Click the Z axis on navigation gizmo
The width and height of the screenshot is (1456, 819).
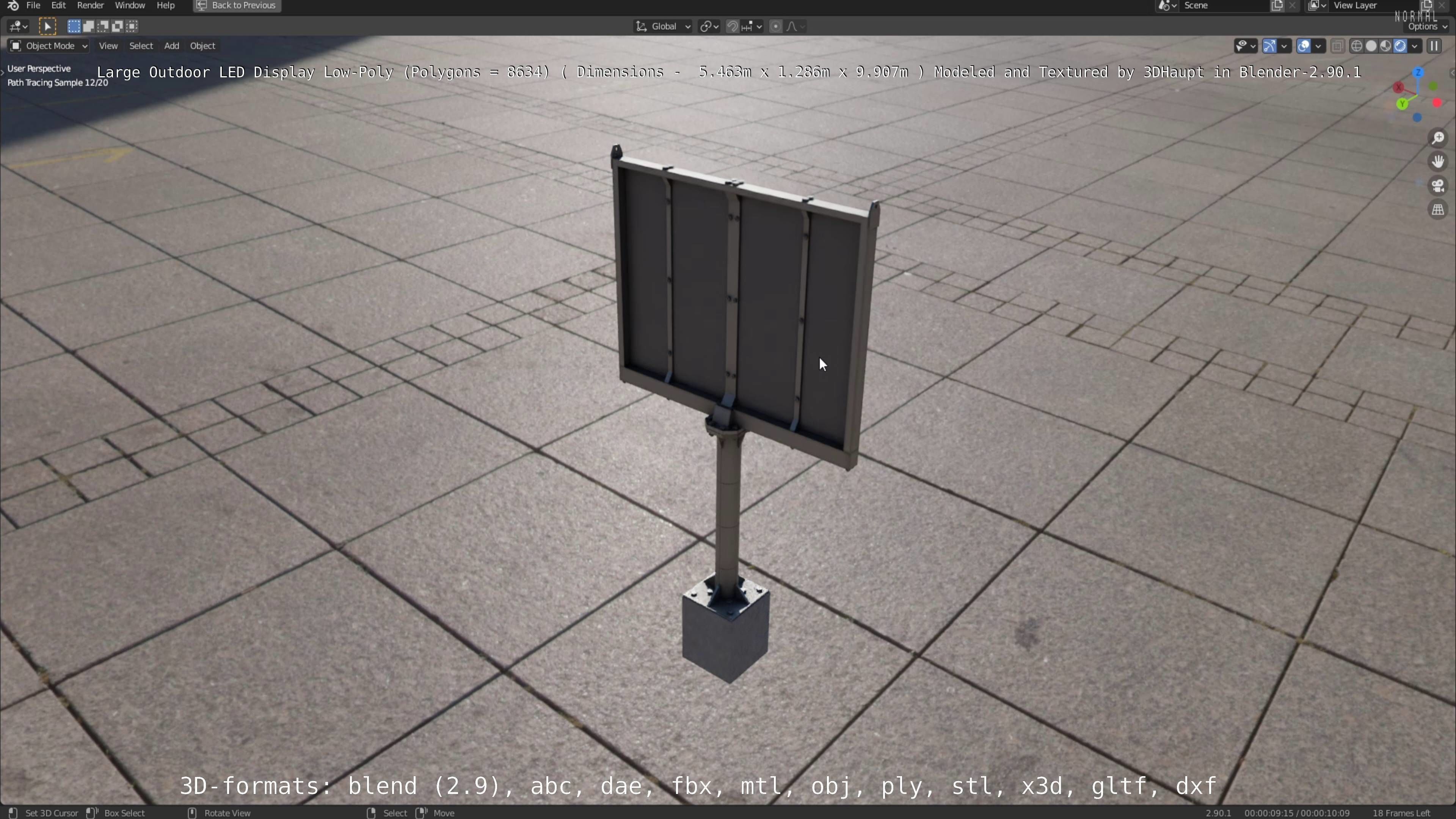click(x=1418, y=73)
